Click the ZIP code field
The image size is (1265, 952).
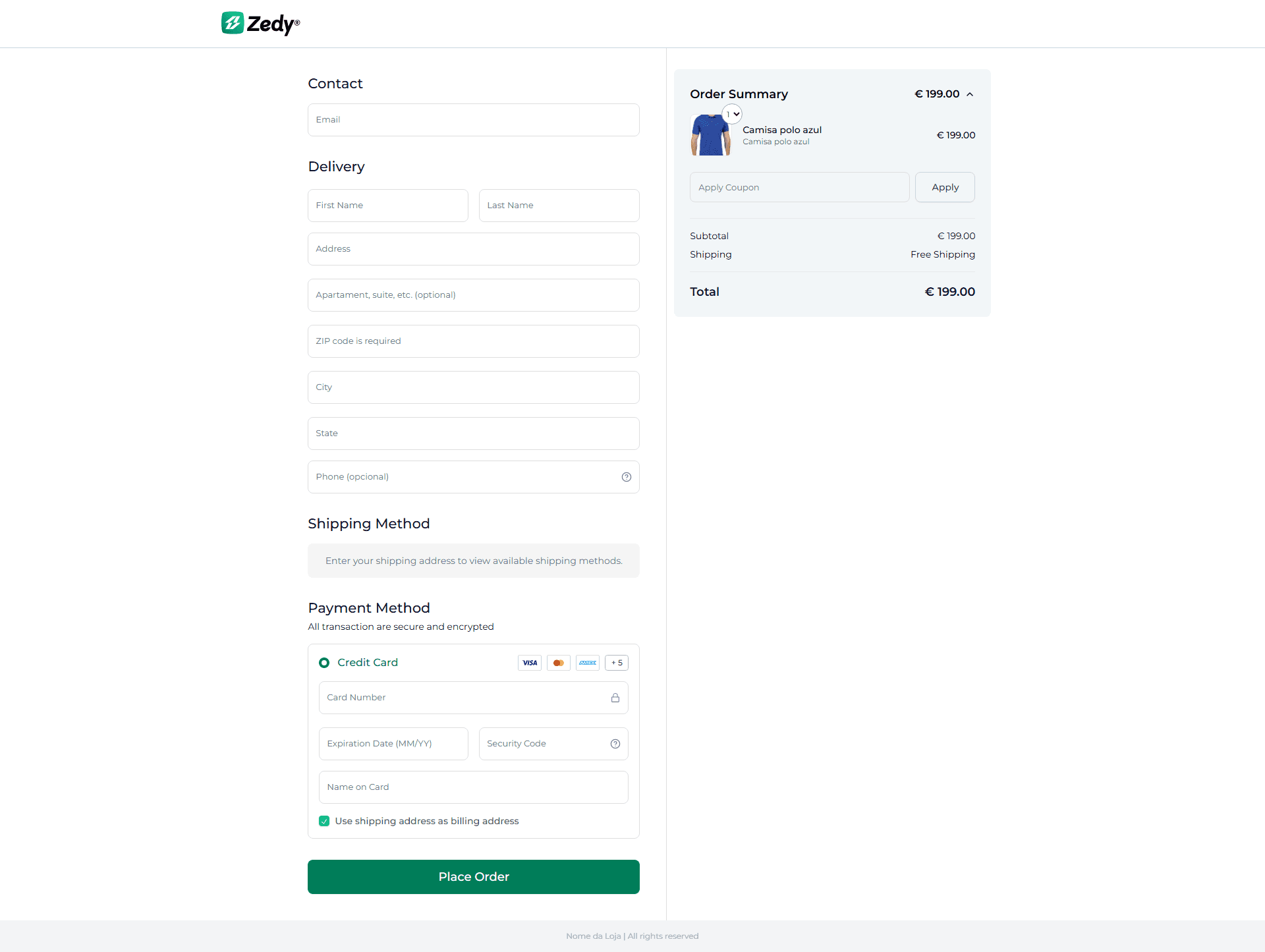click(473, 341)
